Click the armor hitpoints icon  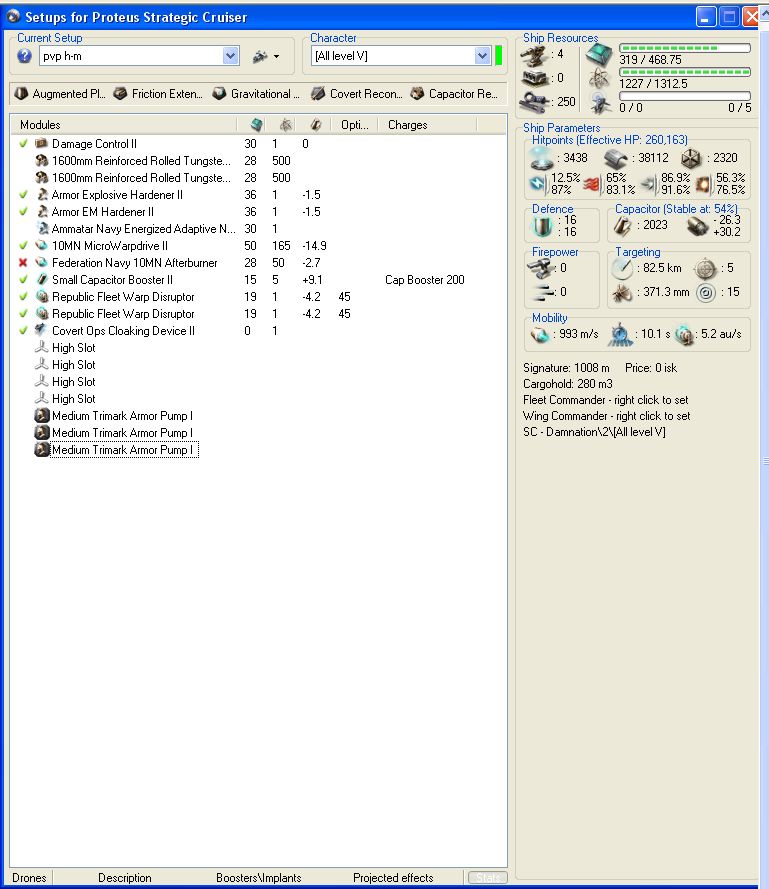(616, 159)
